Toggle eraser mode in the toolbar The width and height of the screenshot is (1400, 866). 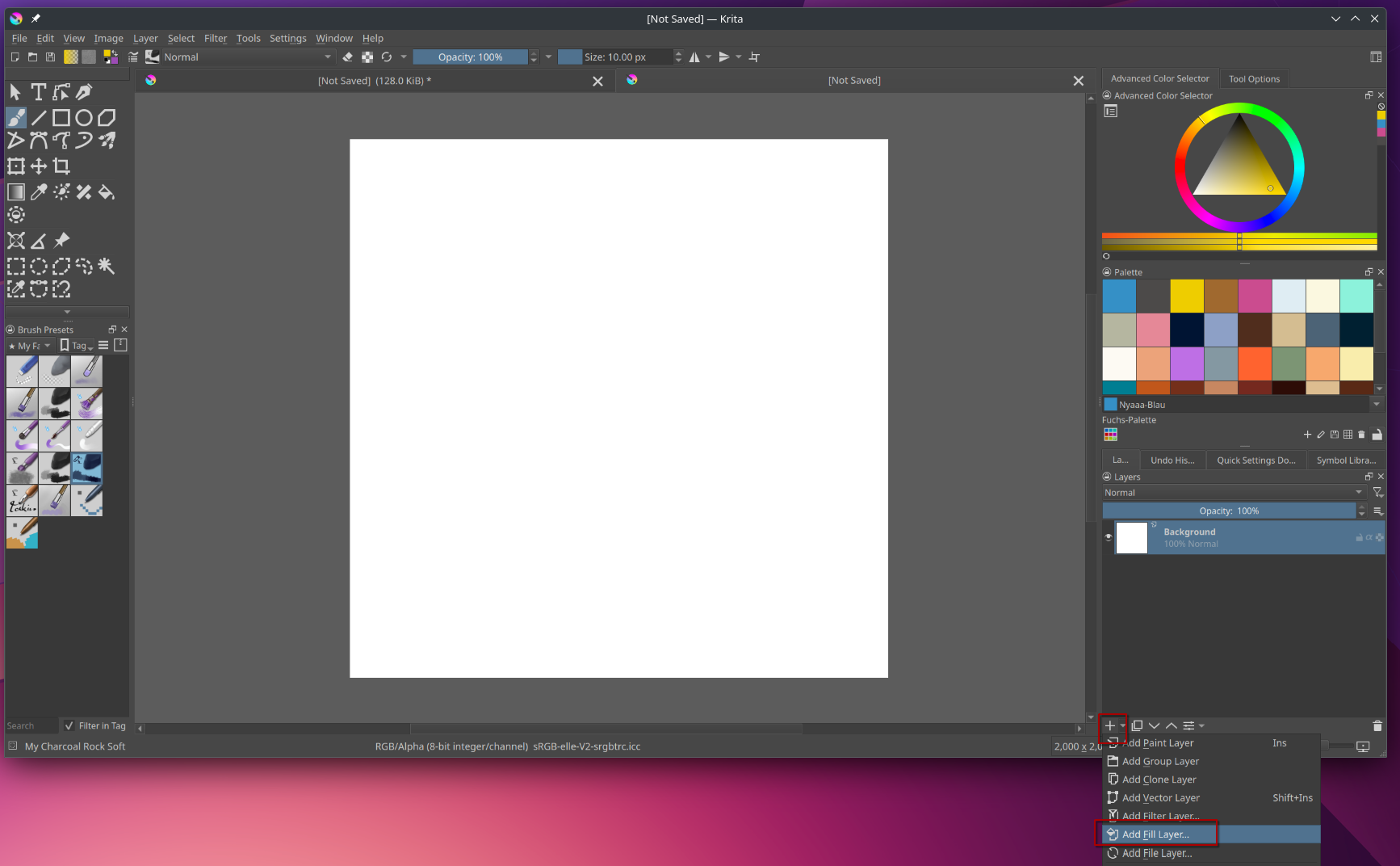pos(348,57)
